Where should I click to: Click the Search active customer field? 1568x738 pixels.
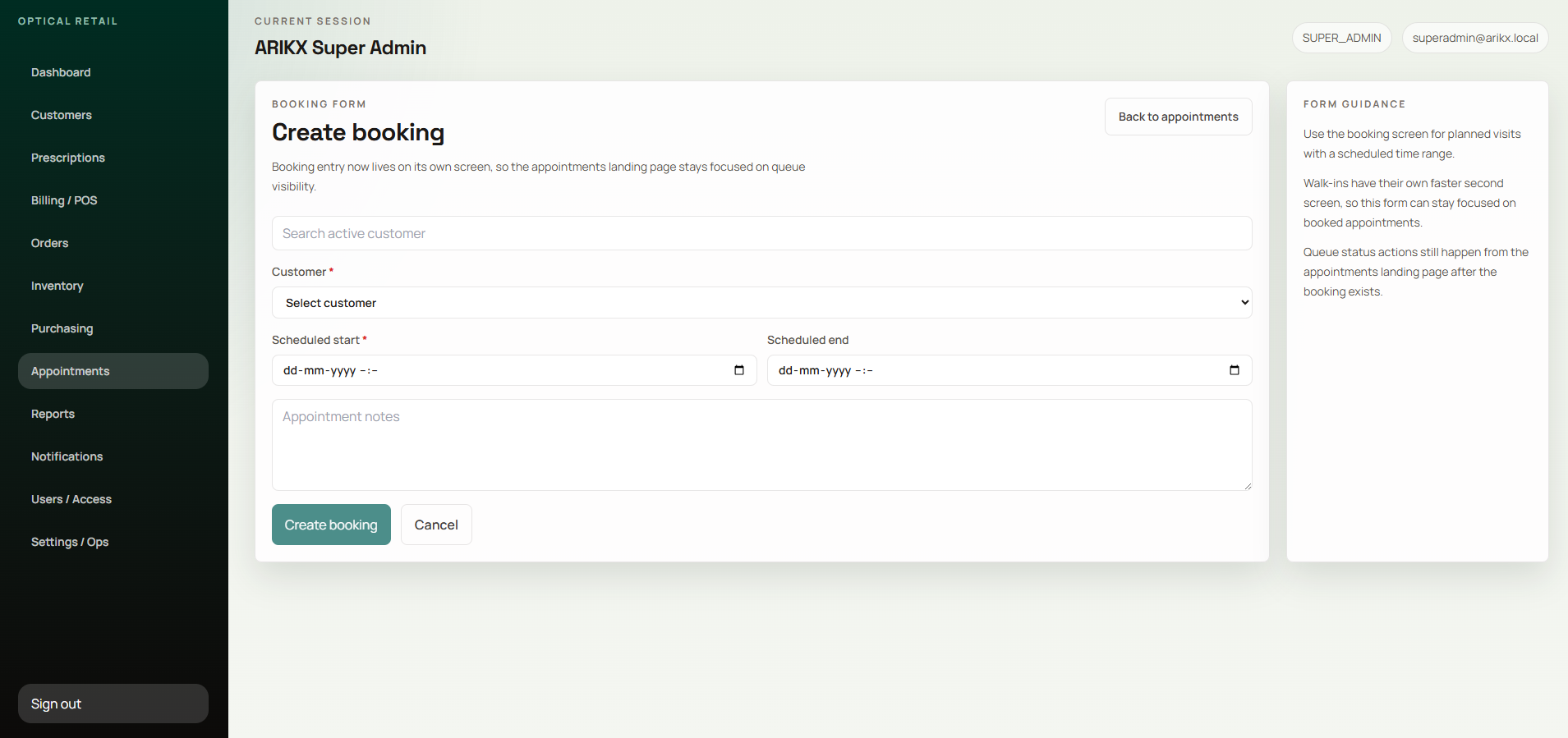pos(761,233)
